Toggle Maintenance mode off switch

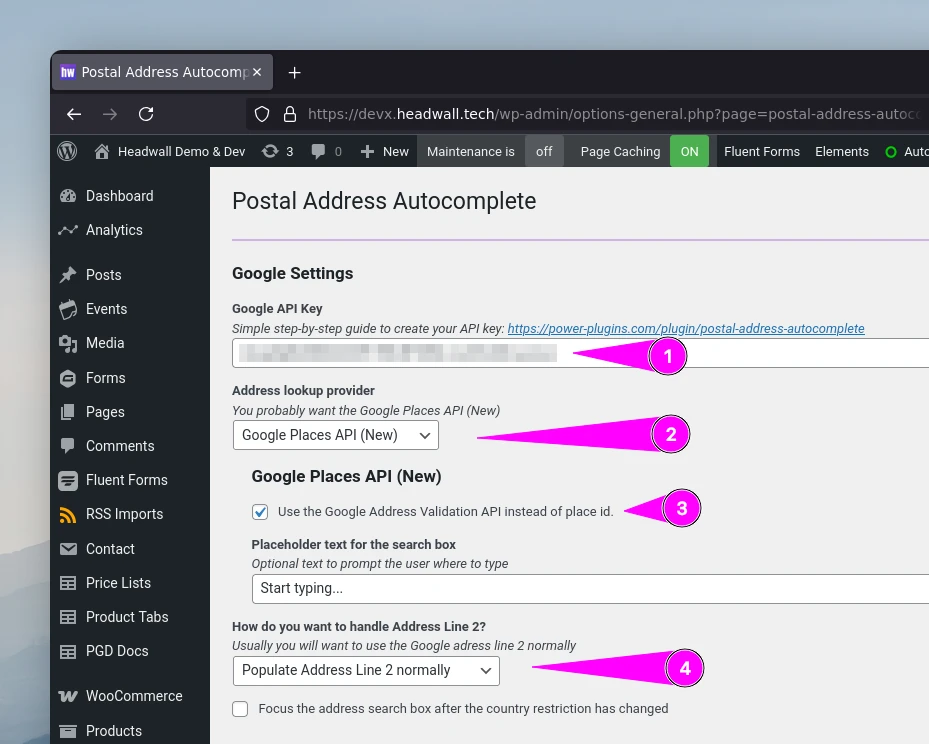pos(544,152)
